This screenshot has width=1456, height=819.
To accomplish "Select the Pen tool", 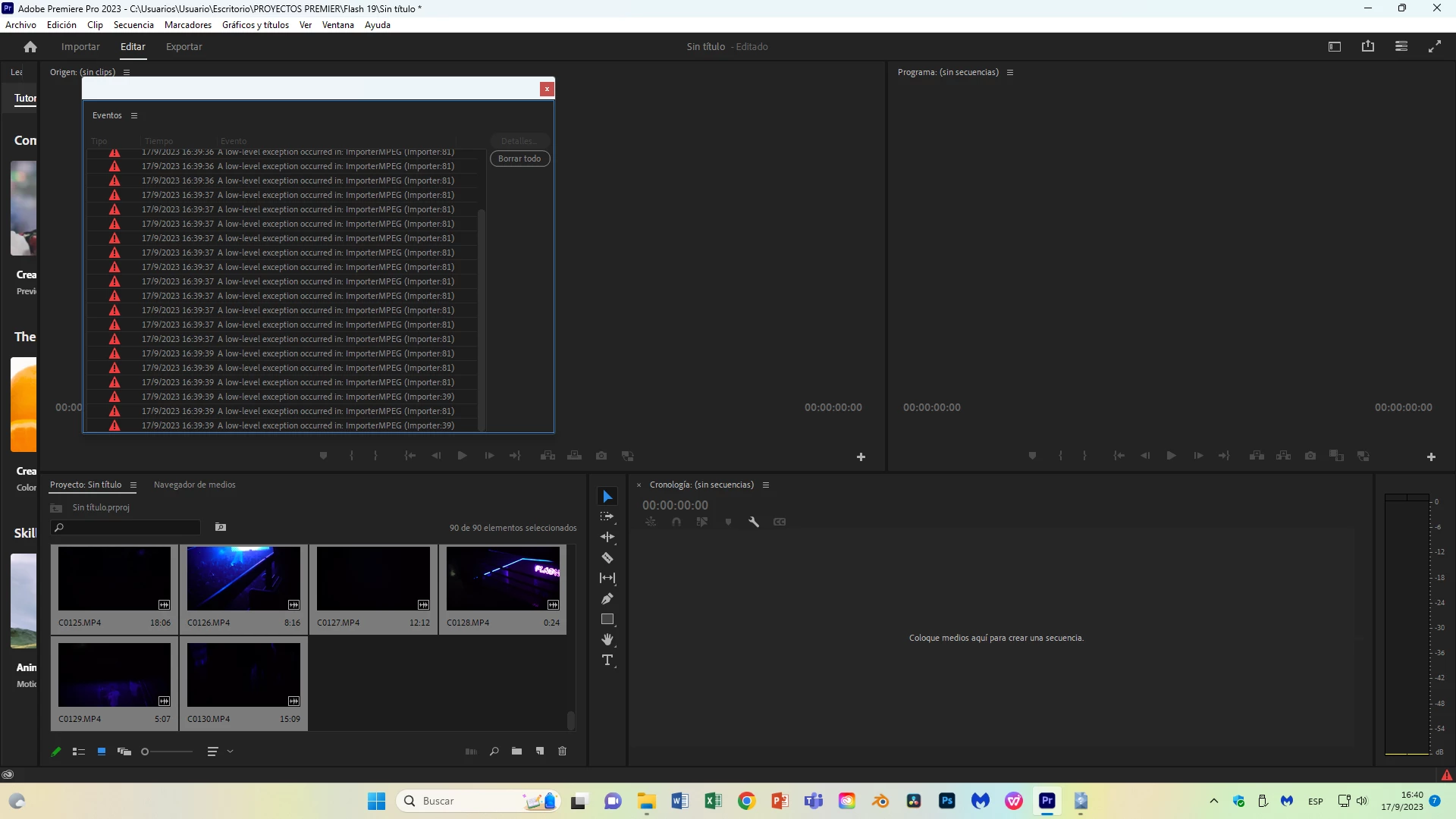I will [607, 599].
